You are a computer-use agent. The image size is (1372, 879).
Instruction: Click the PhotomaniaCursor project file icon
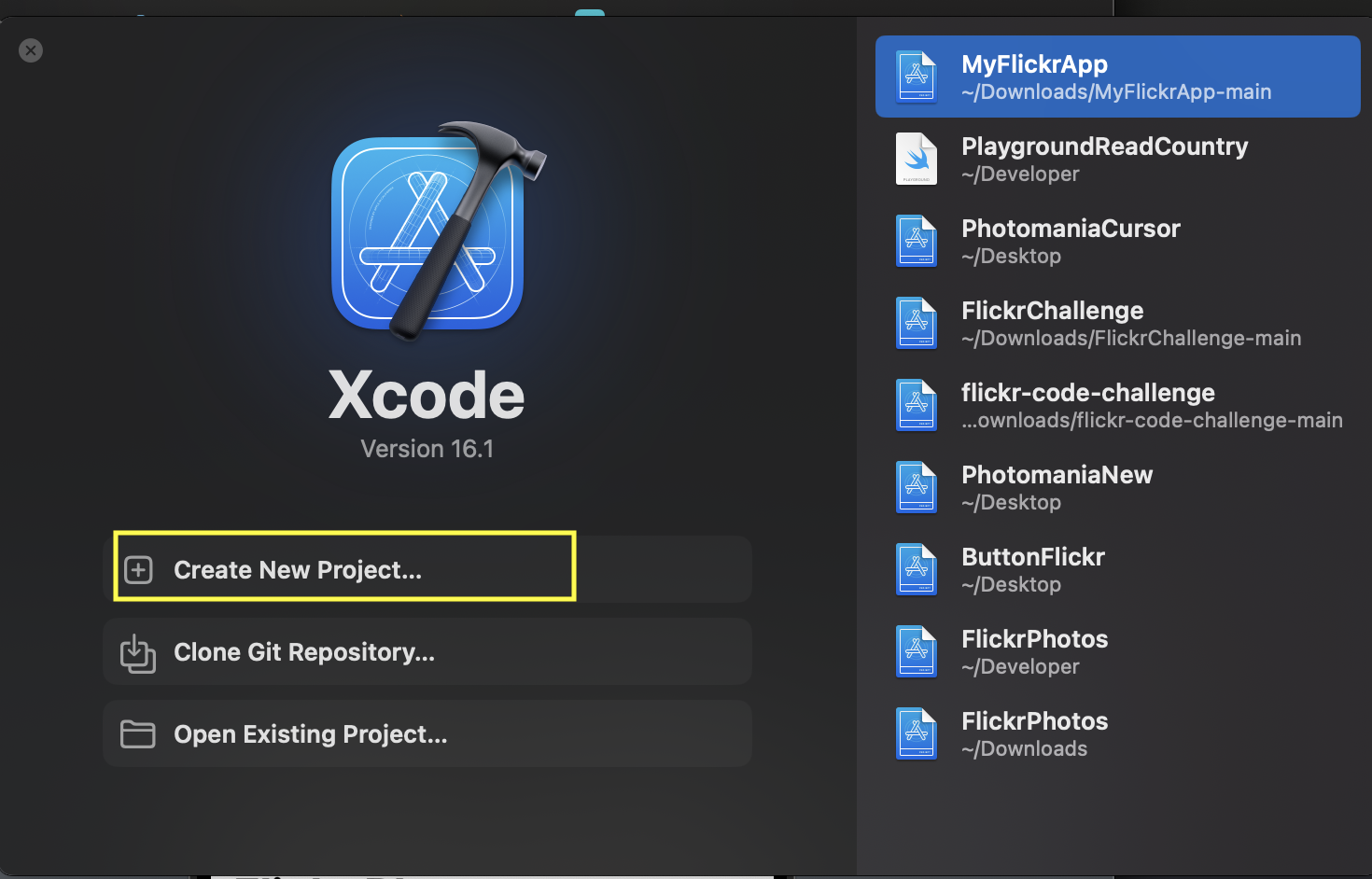pyautogui.click(x=917, y=241)
